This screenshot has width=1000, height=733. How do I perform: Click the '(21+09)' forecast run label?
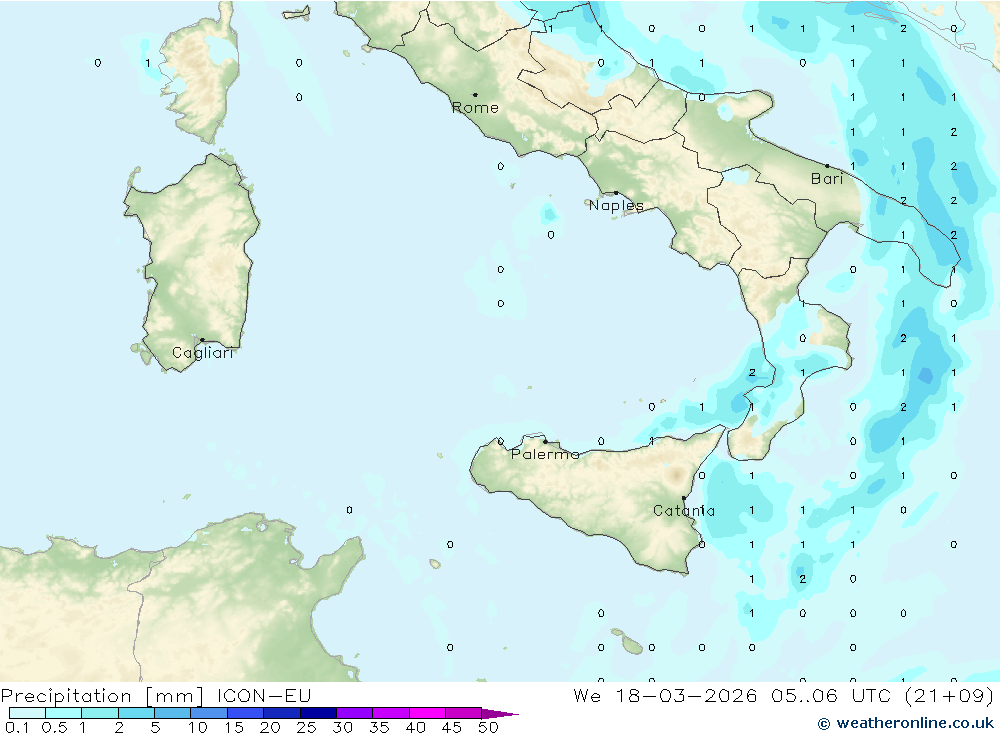coord(949,696)
